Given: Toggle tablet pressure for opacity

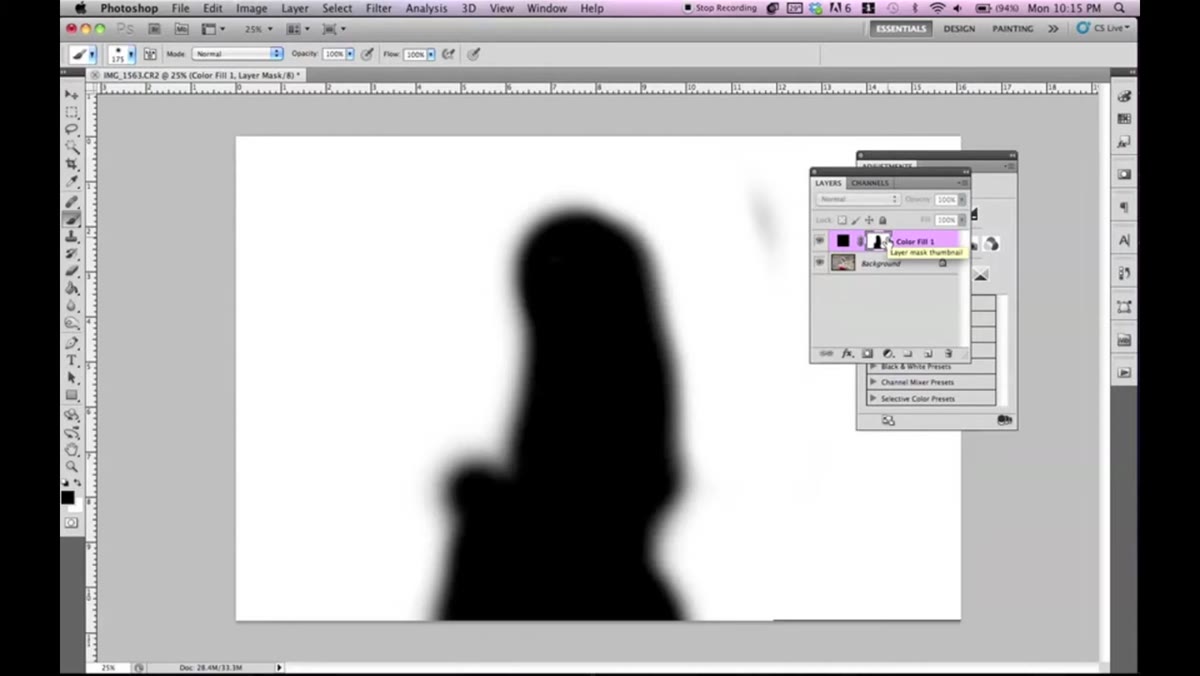Looking at the screenshot, I should tap(367, 54).
